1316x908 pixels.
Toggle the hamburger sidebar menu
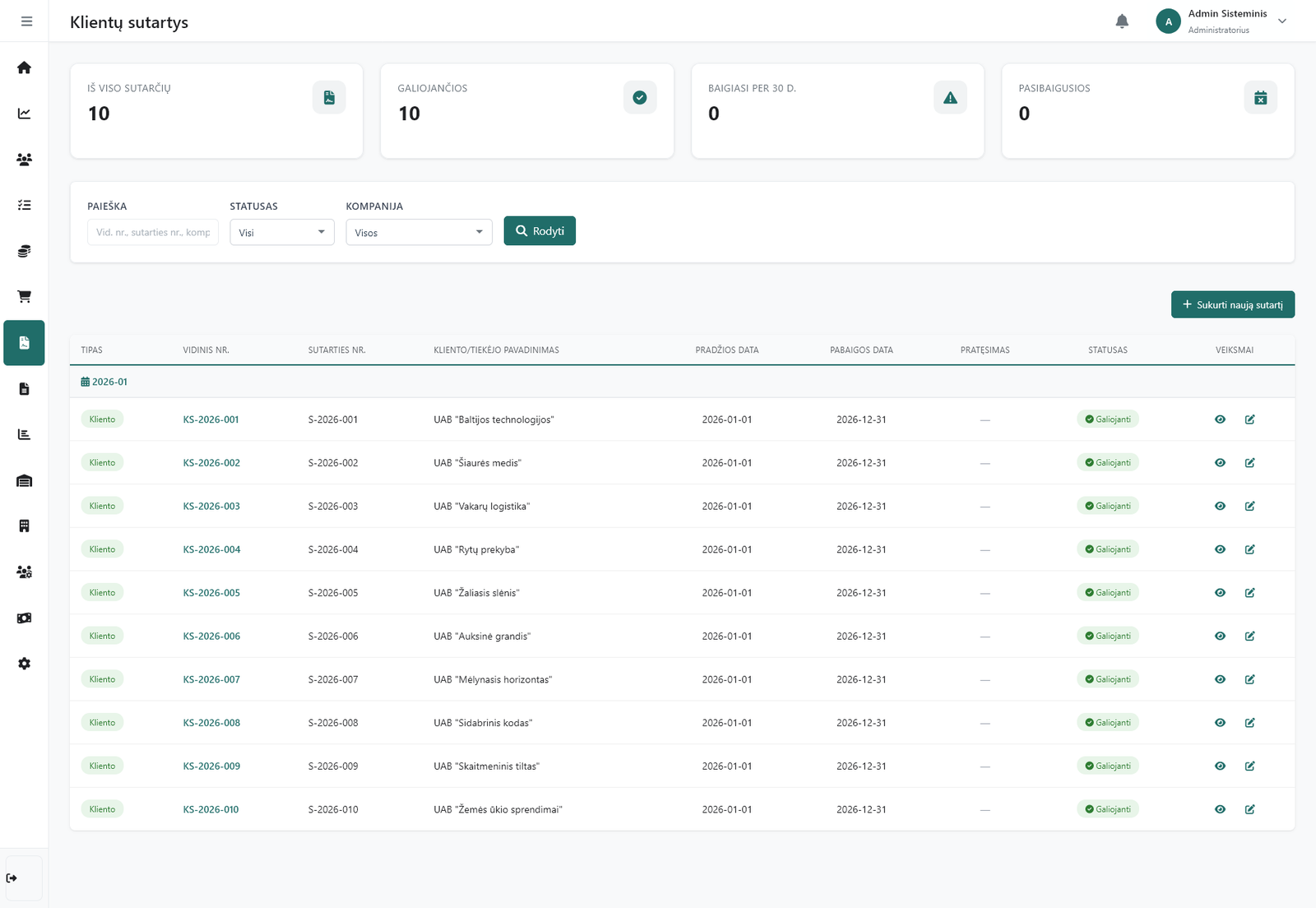26,21
